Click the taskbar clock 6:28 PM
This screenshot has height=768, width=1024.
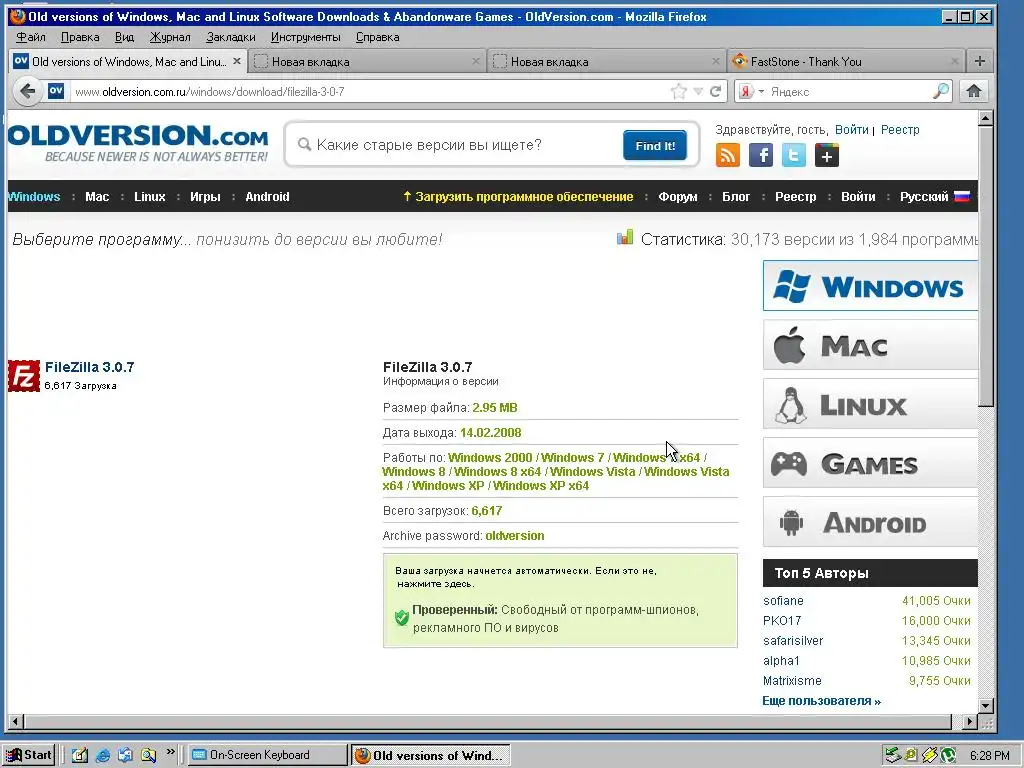tap(989, 756)
